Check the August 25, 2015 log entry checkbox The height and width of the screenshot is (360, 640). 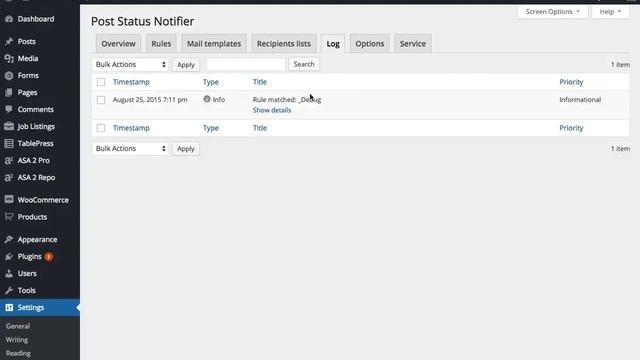101,100
